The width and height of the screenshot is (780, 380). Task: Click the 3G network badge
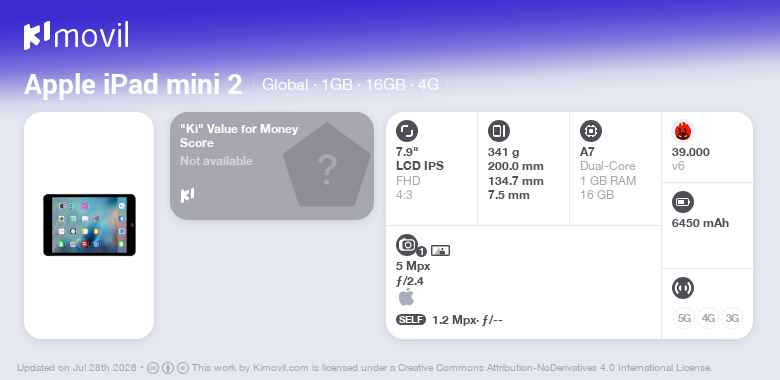click(x=732, y=318)
